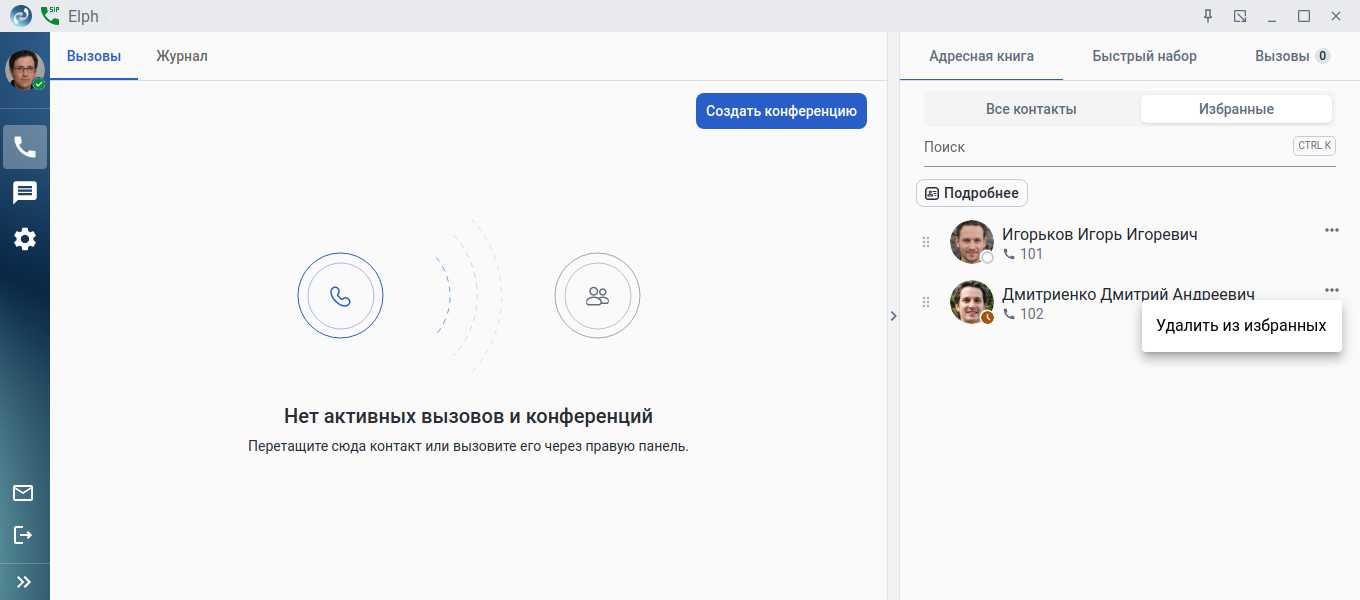Call extension 102 phone number
The height and width of the screenshot is (600, 1360).
coord(1023,314)
